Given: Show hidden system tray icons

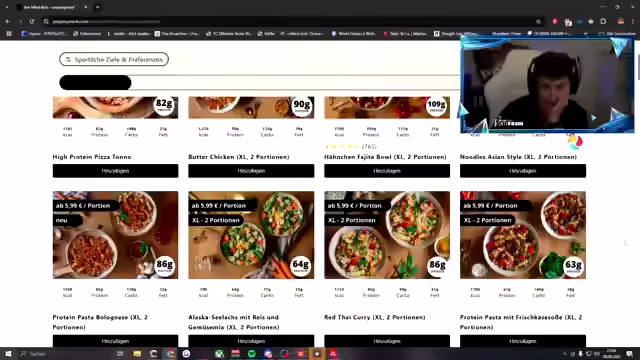Looking at the screenshot, I should click(x=565, y=354).
